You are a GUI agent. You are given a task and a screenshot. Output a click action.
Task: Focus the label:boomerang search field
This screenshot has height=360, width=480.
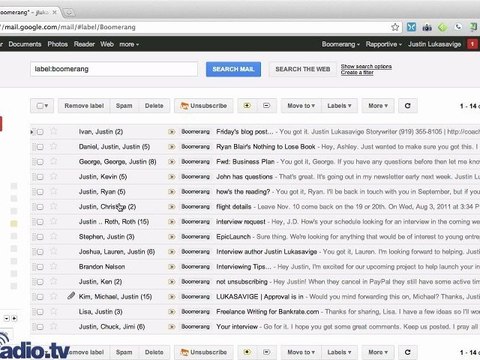(114, 69)
